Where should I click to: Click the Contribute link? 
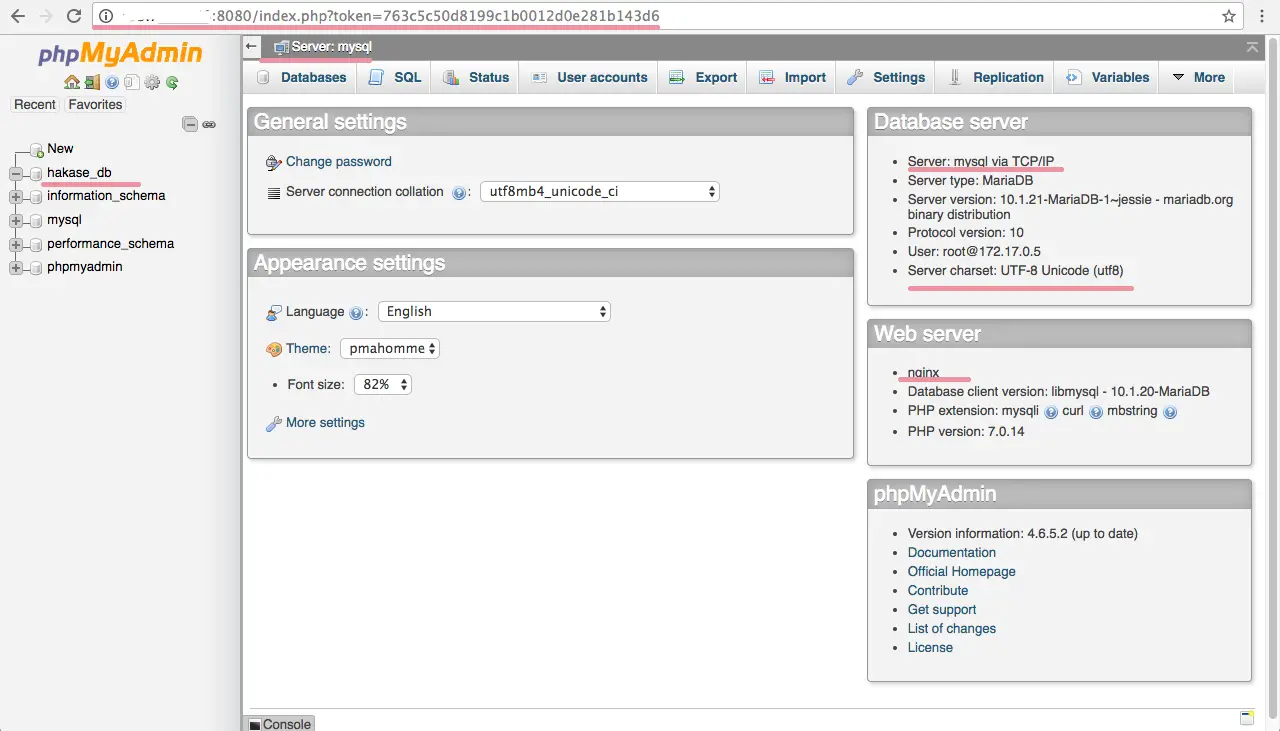pos(938,590)
